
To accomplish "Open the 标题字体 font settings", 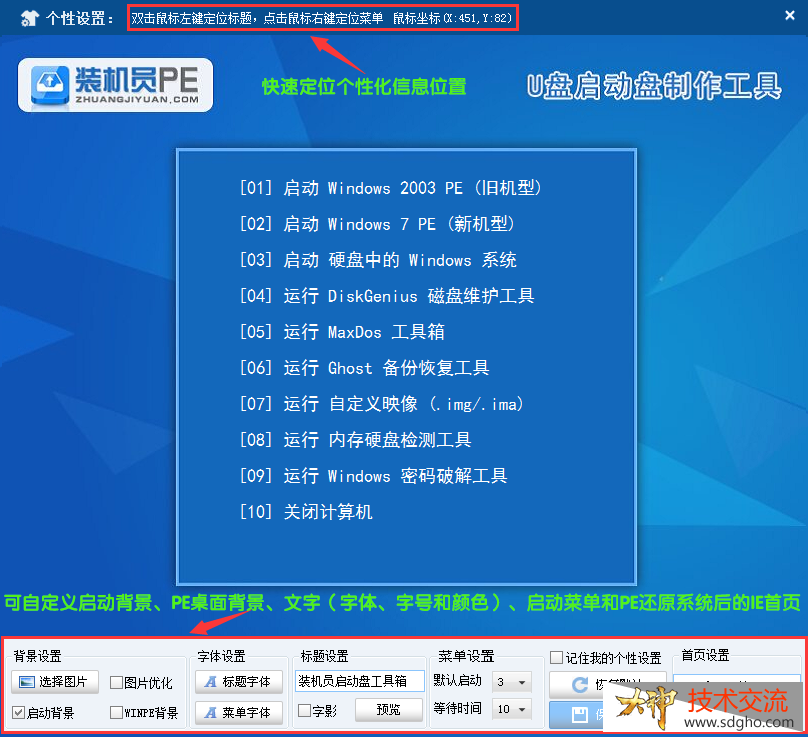I will pyautogui.click(x=239, y=682).
